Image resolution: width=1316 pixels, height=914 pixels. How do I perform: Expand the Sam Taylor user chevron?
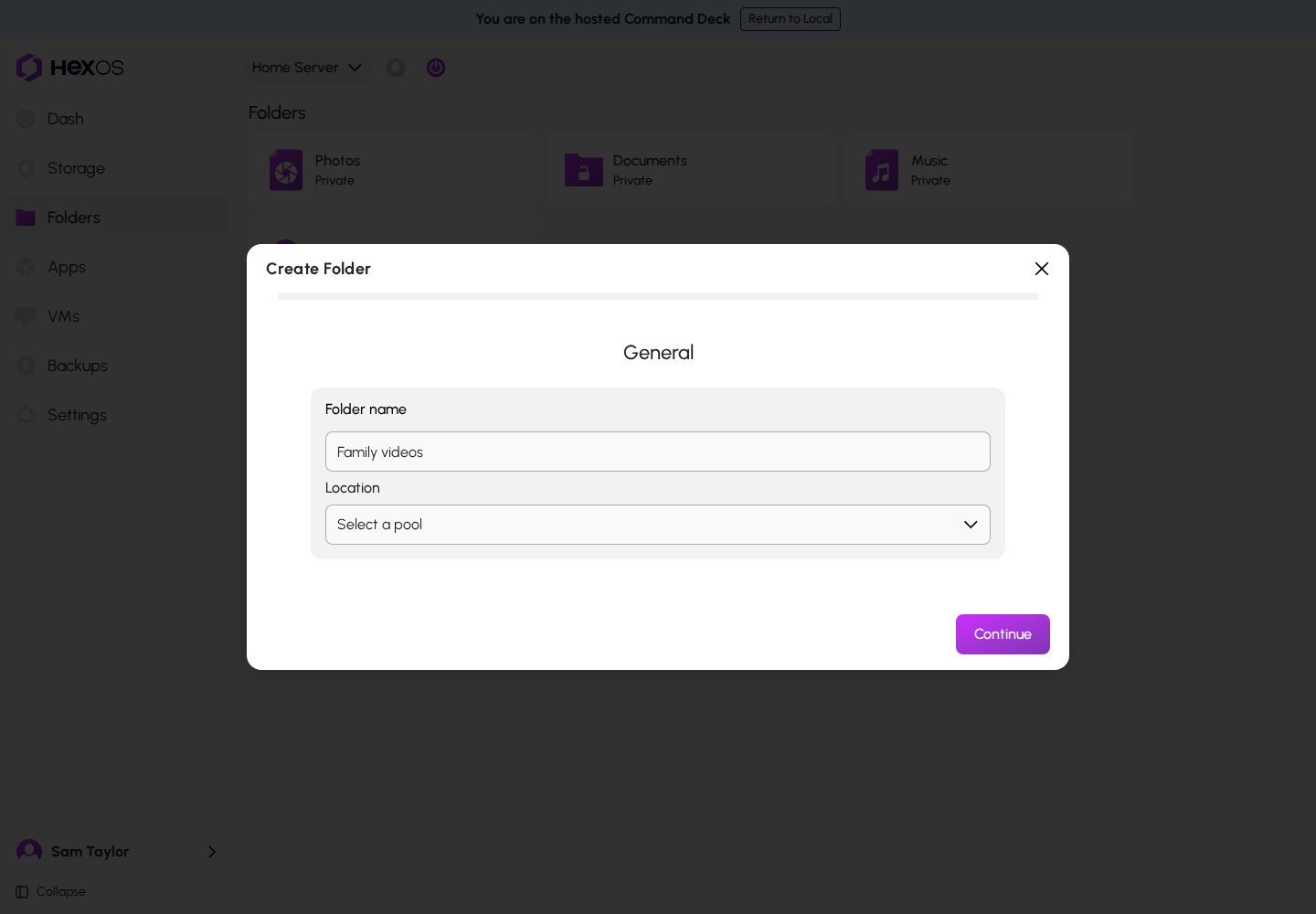point(212,852)
